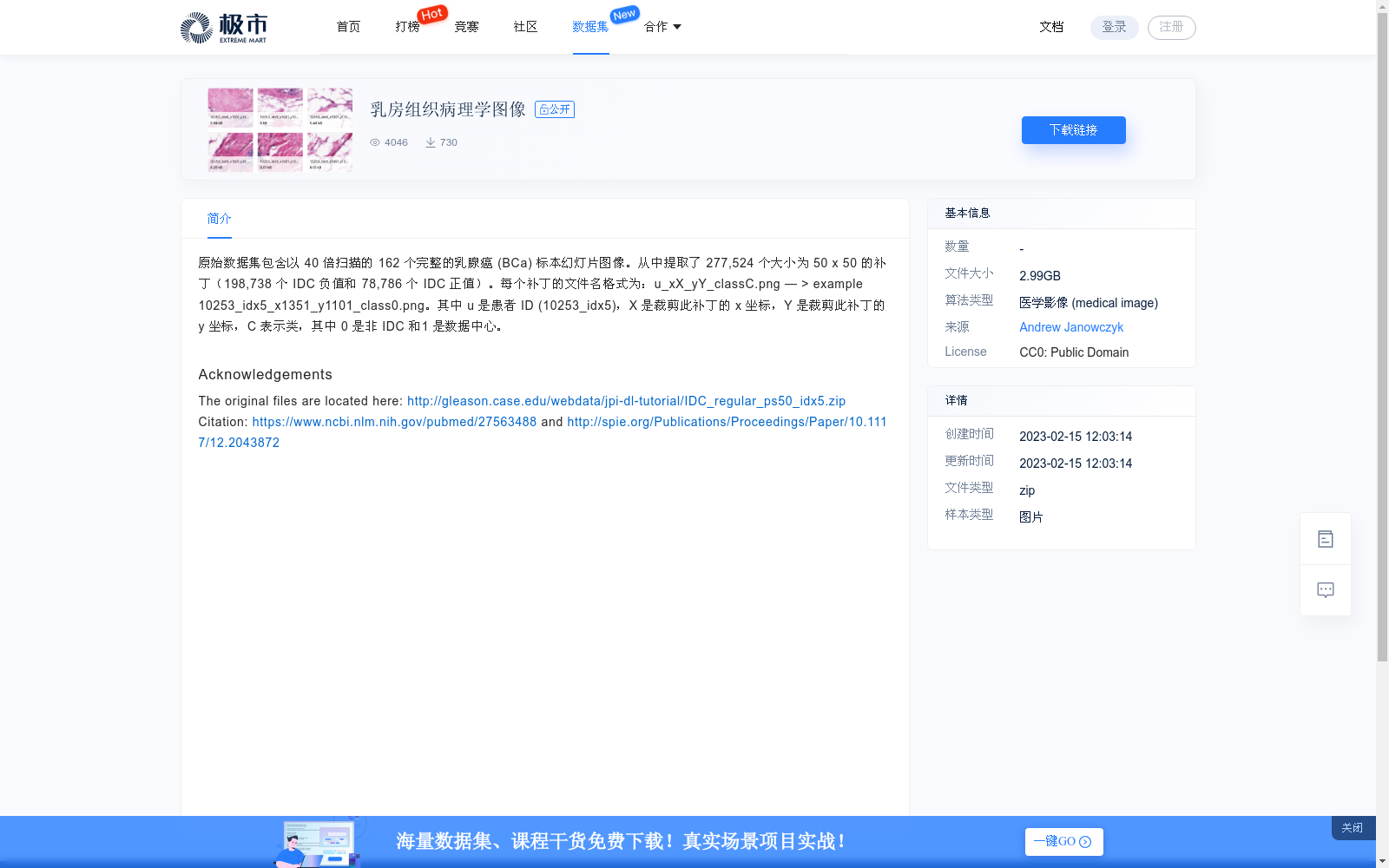Open the Andrew Janowczyk source link
Screen dimensions: 1389x868
coord(1071,327)
